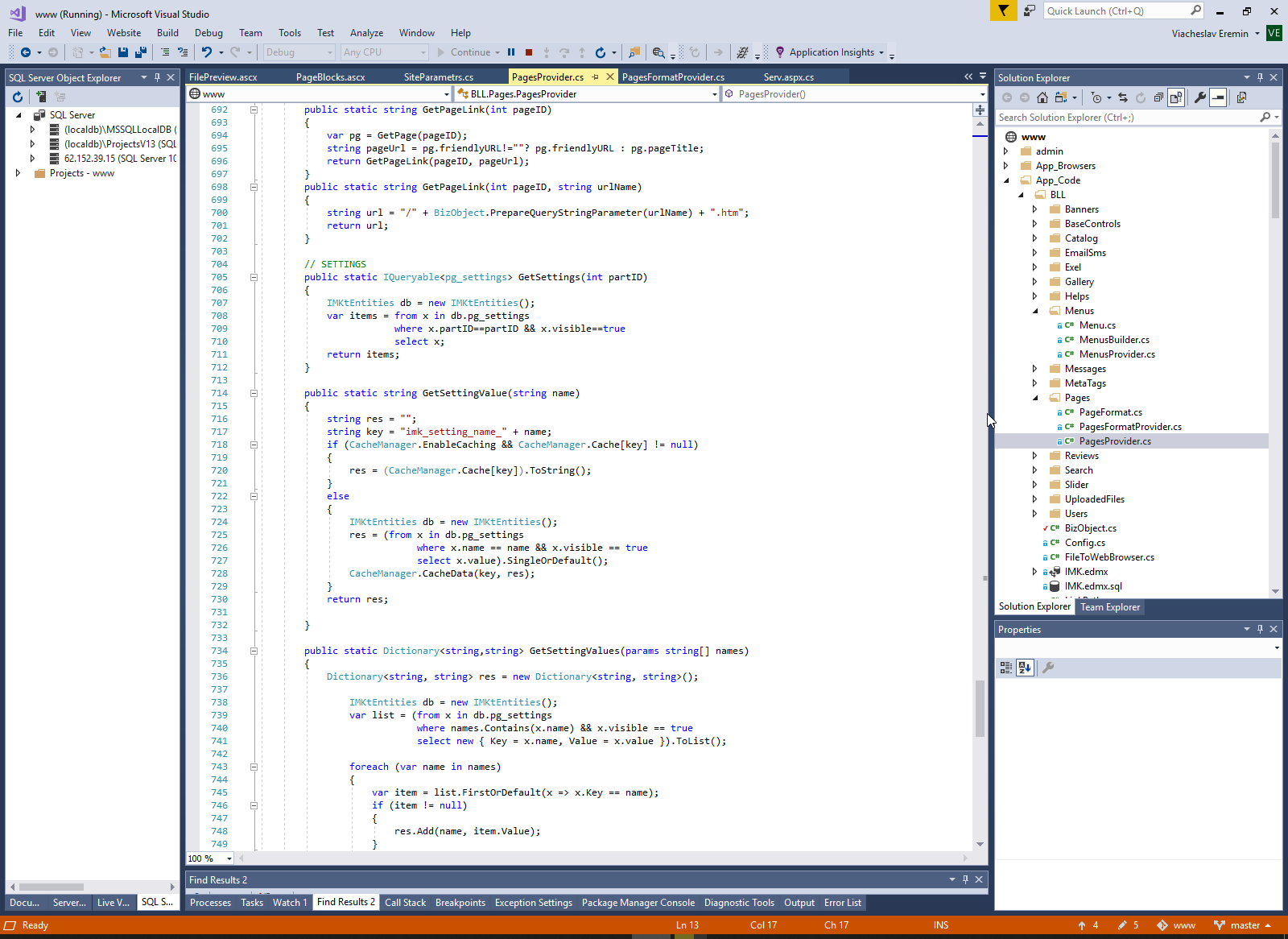
Task: Collapse the Pages folder
Action: pos(1035,398)
